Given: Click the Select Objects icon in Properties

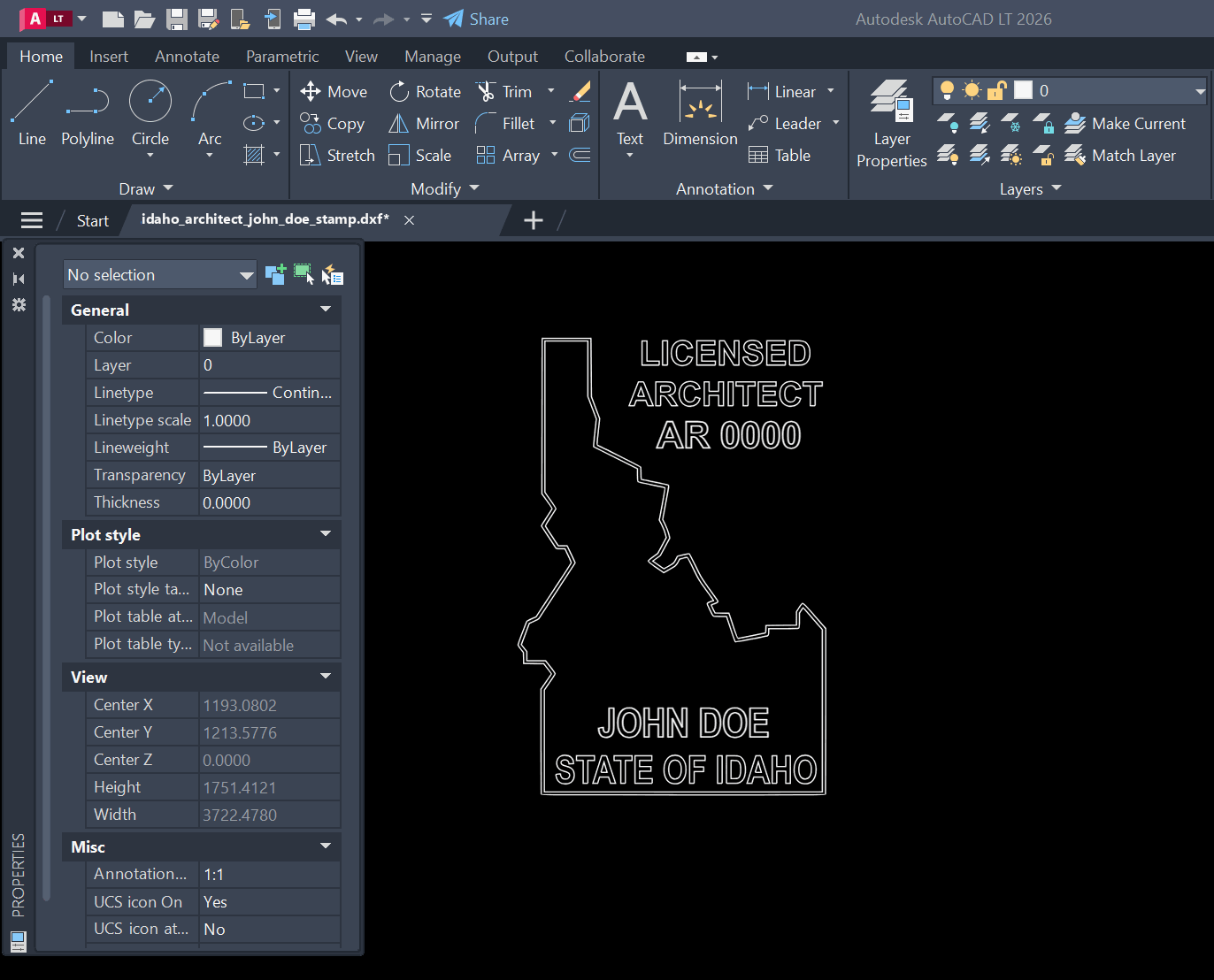Looking at the screenshot, I should (303, 274).
